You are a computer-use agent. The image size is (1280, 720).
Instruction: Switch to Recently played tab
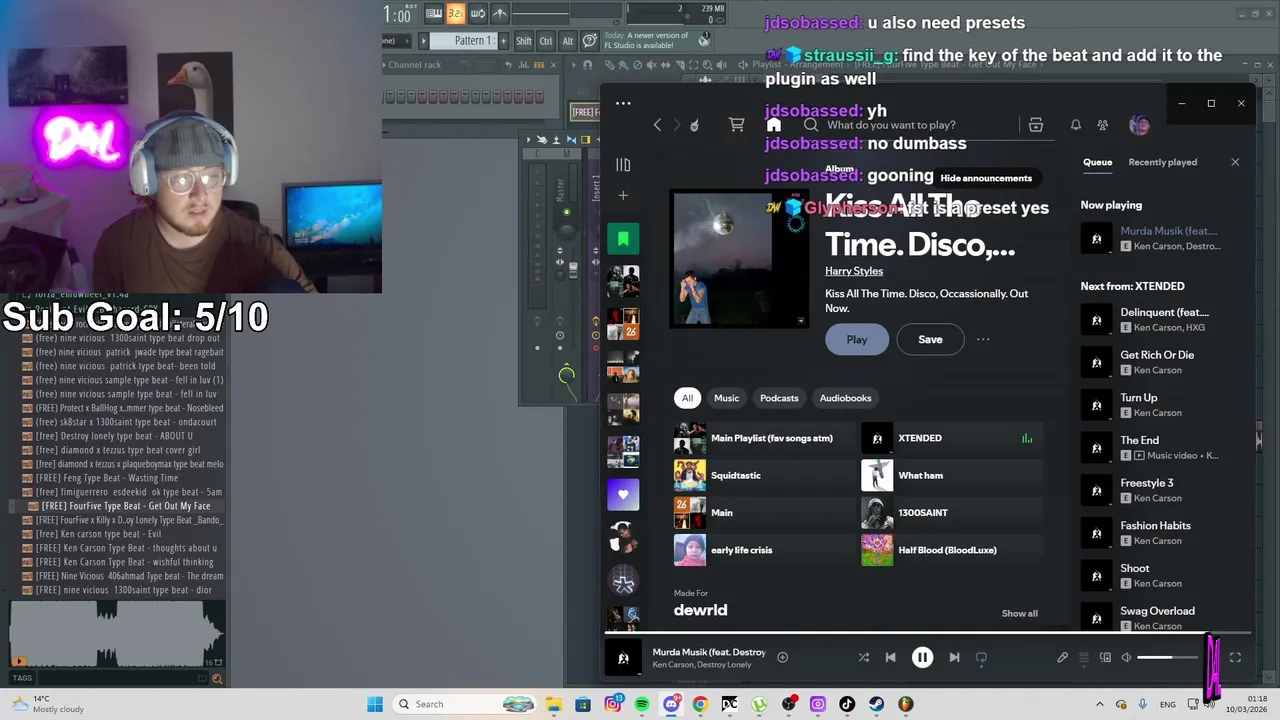(1162, 162)
